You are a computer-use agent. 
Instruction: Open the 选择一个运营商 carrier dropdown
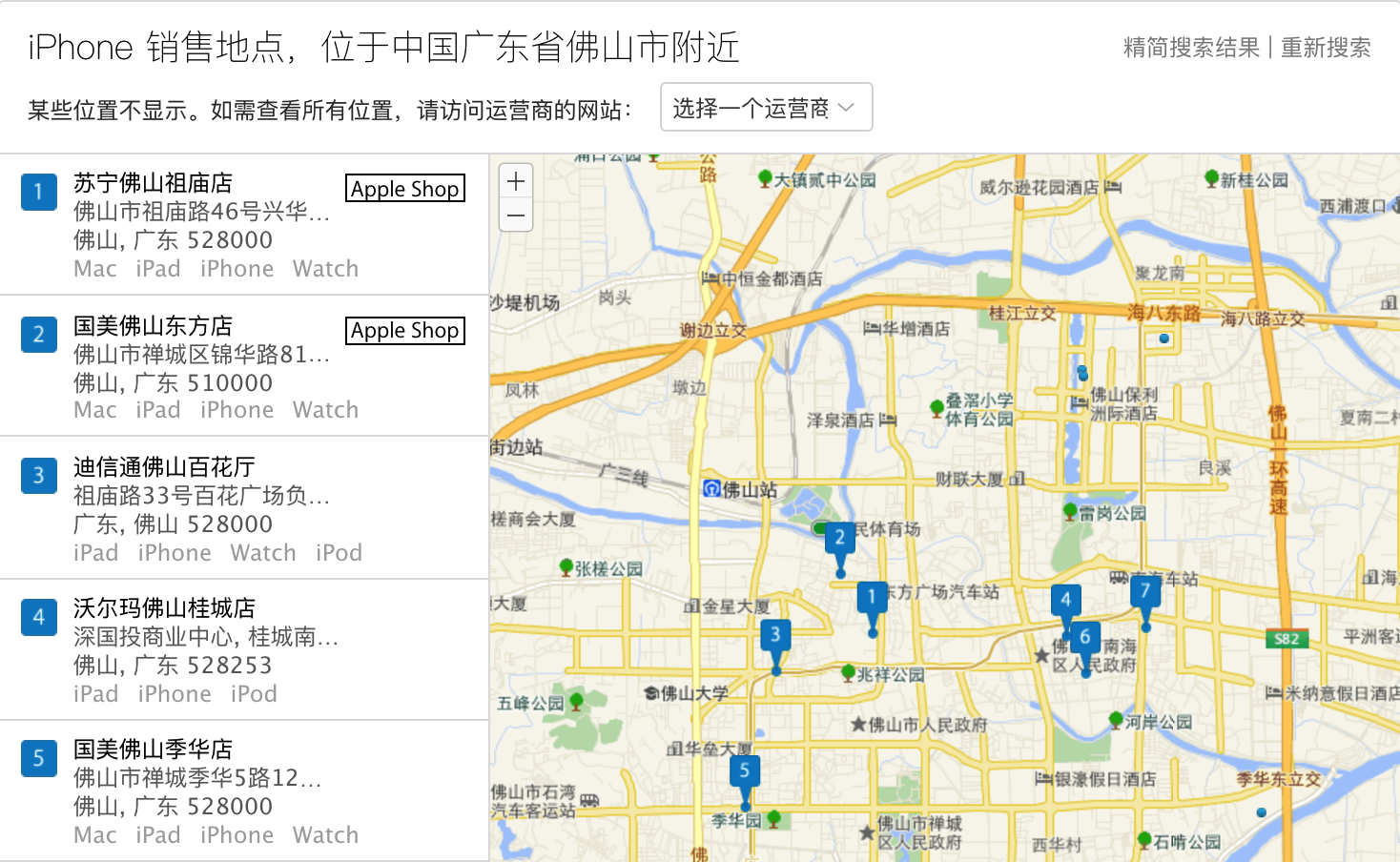(x=766, y=107)
